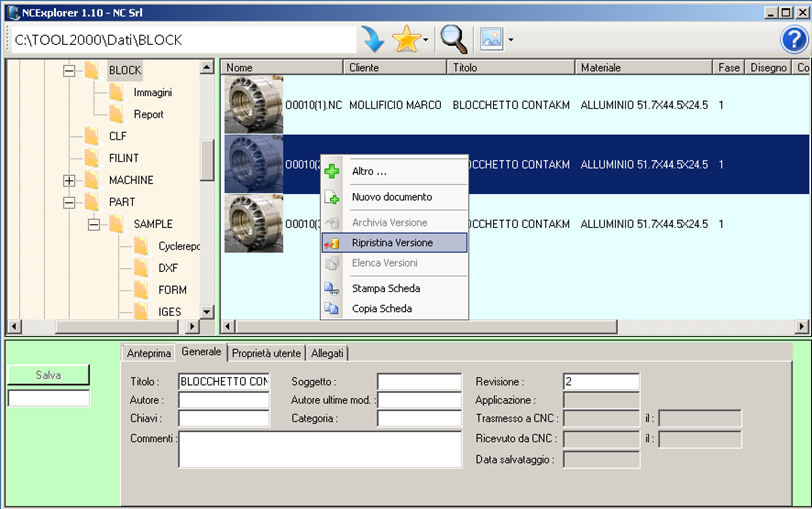Select the DXF folder
Image resolution: width=812 pixels, height=509 pixels.
[x=168, y=268]
